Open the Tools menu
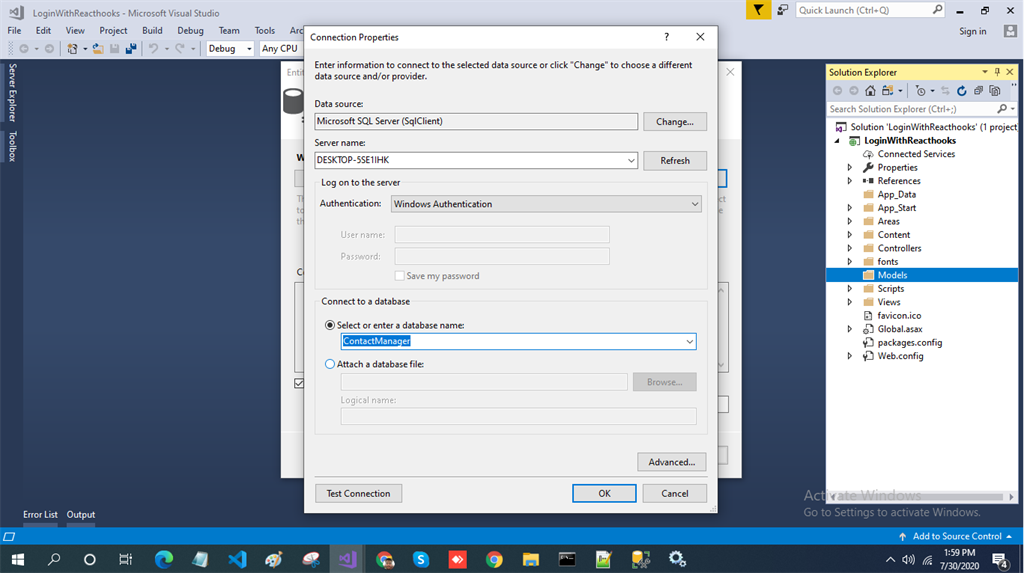 tap(264, 31)
